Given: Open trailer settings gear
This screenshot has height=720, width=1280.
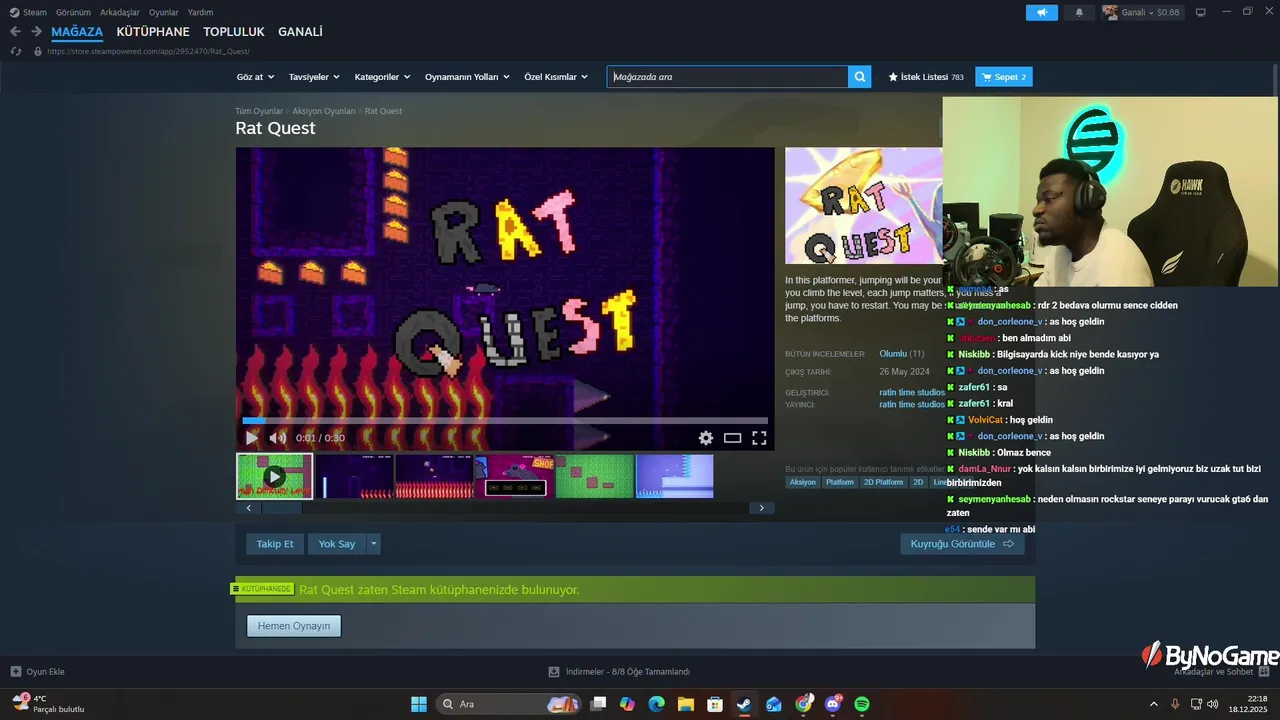Looking at the screenshot, I should click(706, 438).
